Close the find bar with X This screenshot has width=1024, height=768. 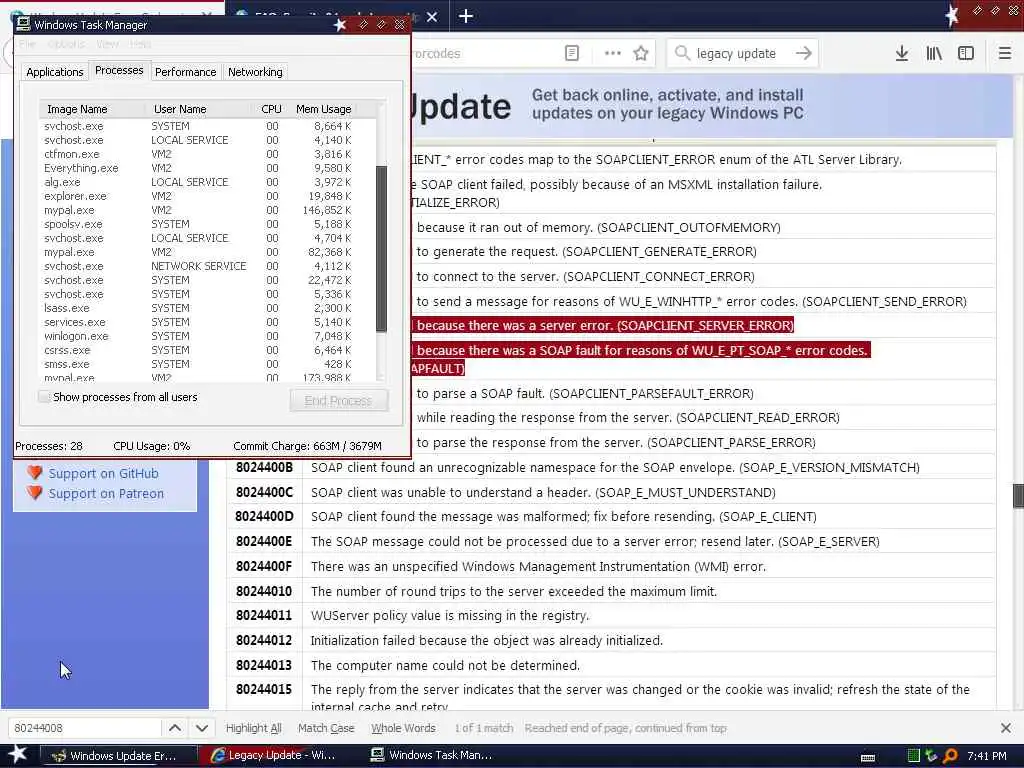coord(1006,728)
